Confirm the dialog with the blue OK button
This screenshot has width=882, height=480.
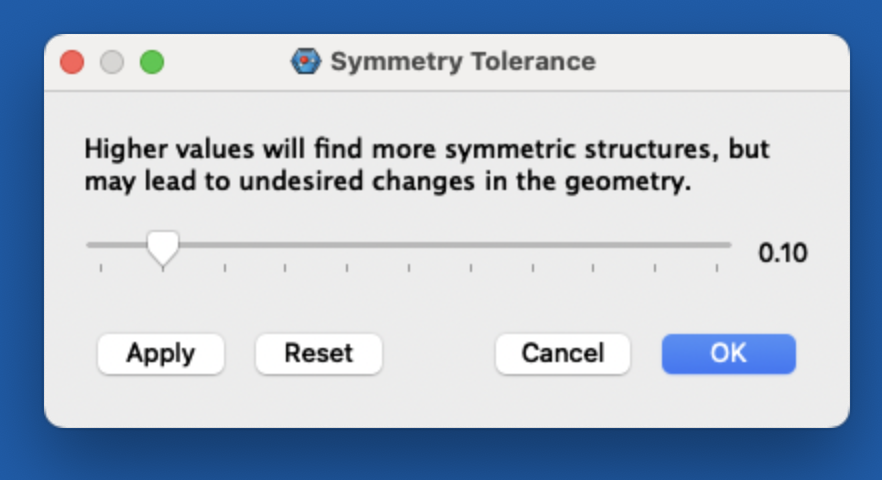click(728, 354)
